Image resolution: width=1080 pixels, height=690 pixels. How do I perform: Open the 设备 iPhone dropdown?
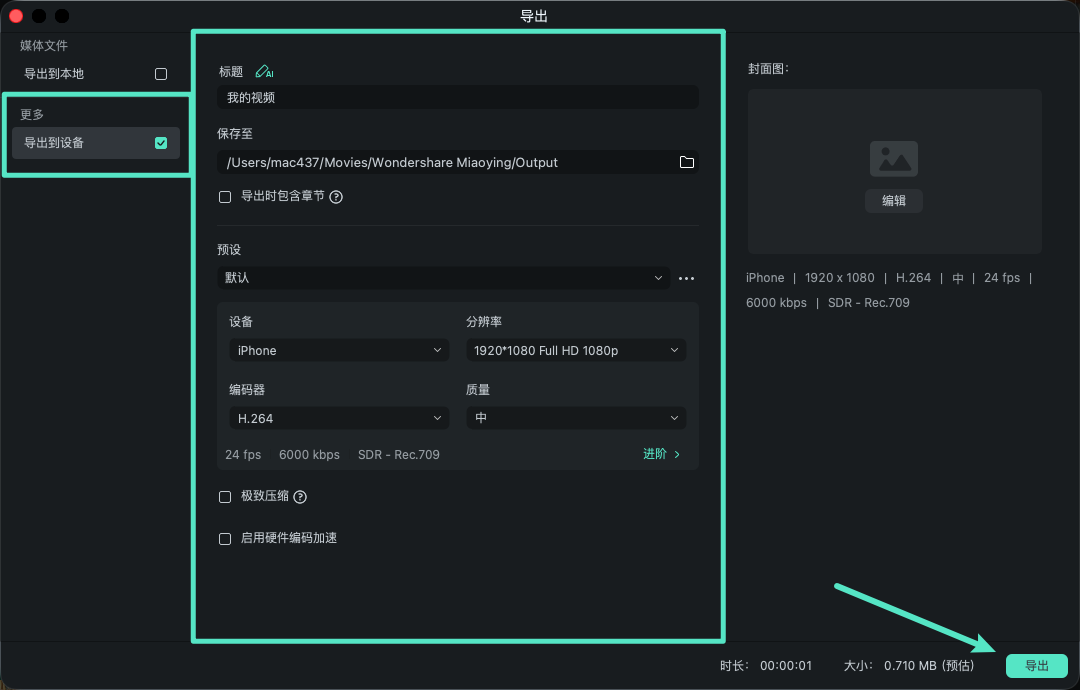tap(339, 351)
